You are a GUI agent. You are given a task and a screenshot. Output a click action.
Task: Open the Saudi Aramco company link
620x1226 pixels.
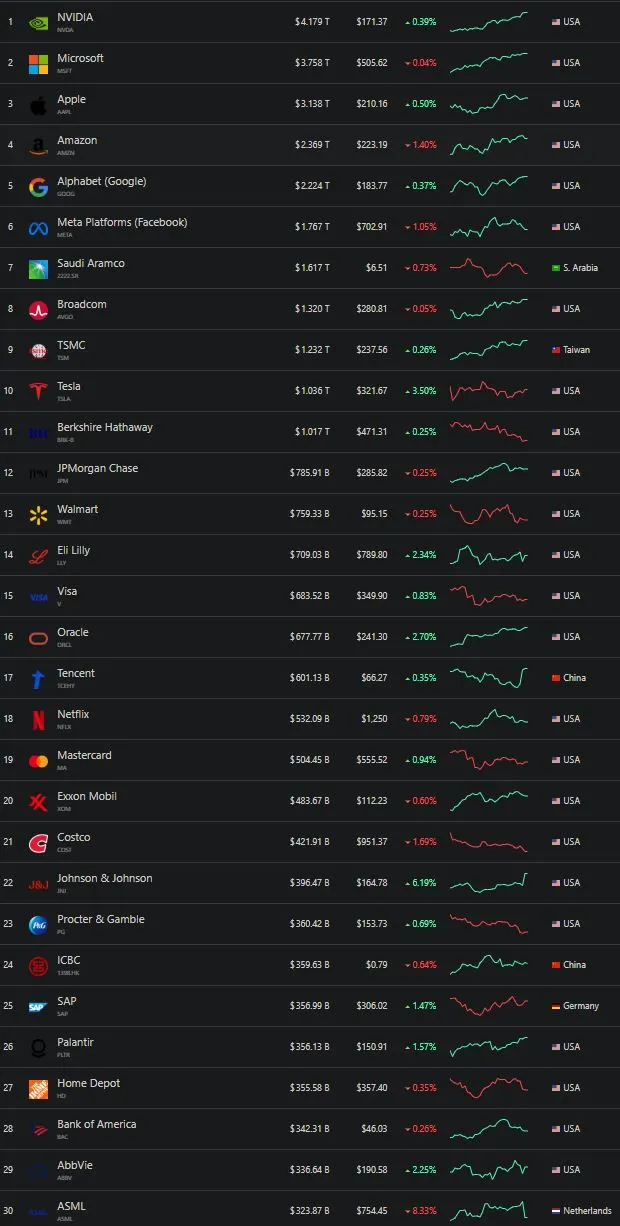pyautogui.click(x=91, y=263)
